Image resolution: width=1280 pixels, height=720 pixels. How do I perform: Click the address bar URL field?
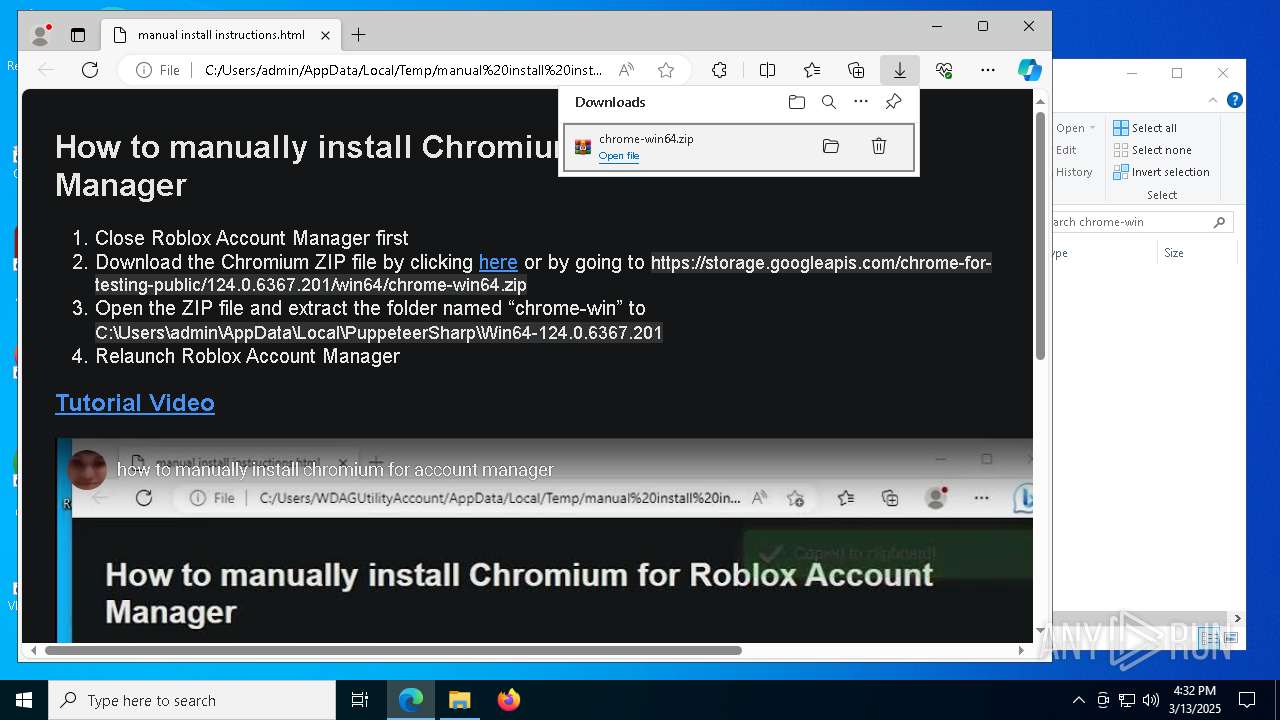(404, 70)
